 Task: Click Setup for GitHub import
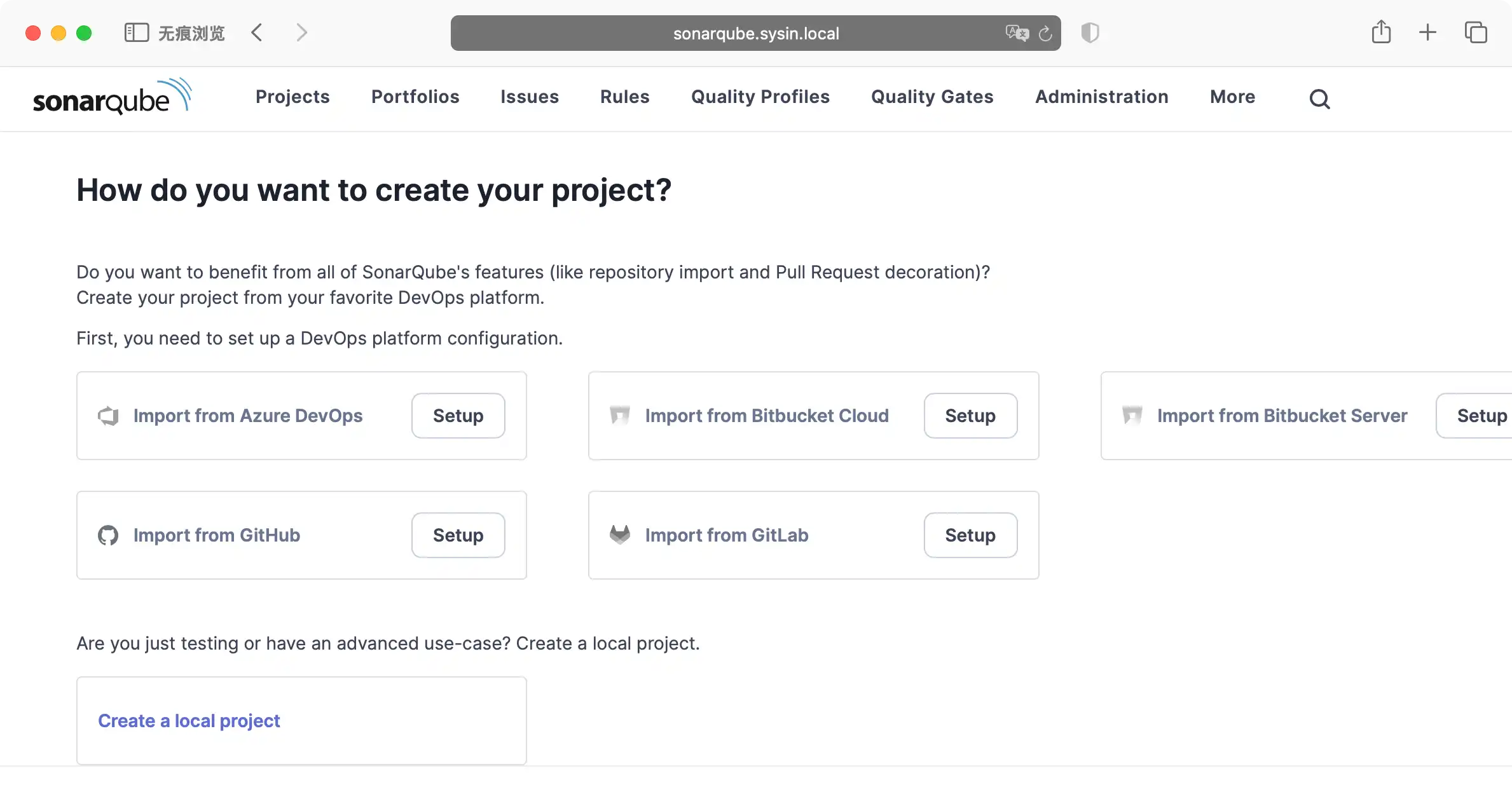(458, 535)
